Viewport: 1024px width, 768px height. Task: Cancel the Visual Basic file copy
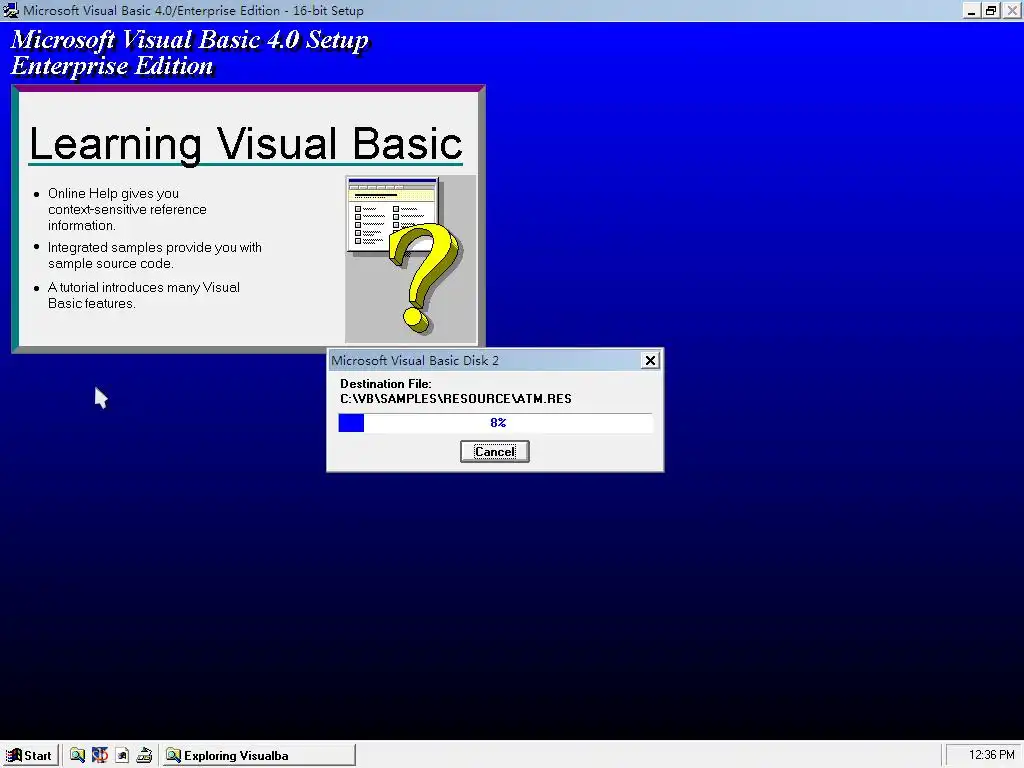[494, 451]
